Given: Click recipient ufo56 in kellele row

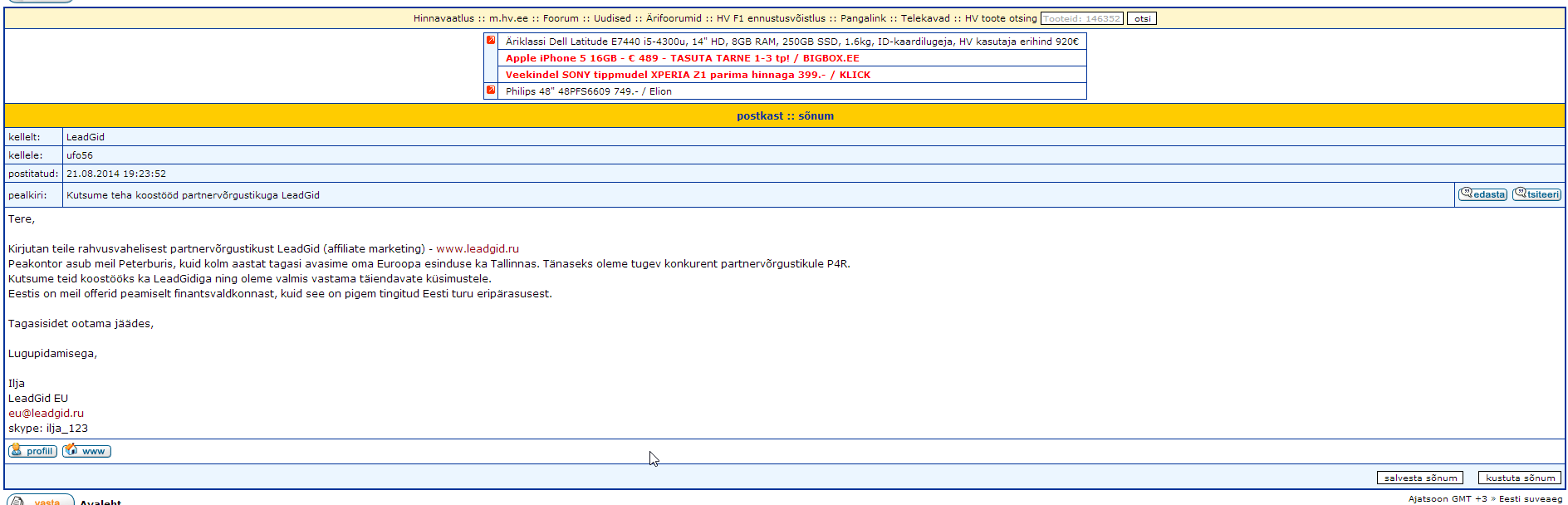Looking at the screenshot, I should (80, 155).
